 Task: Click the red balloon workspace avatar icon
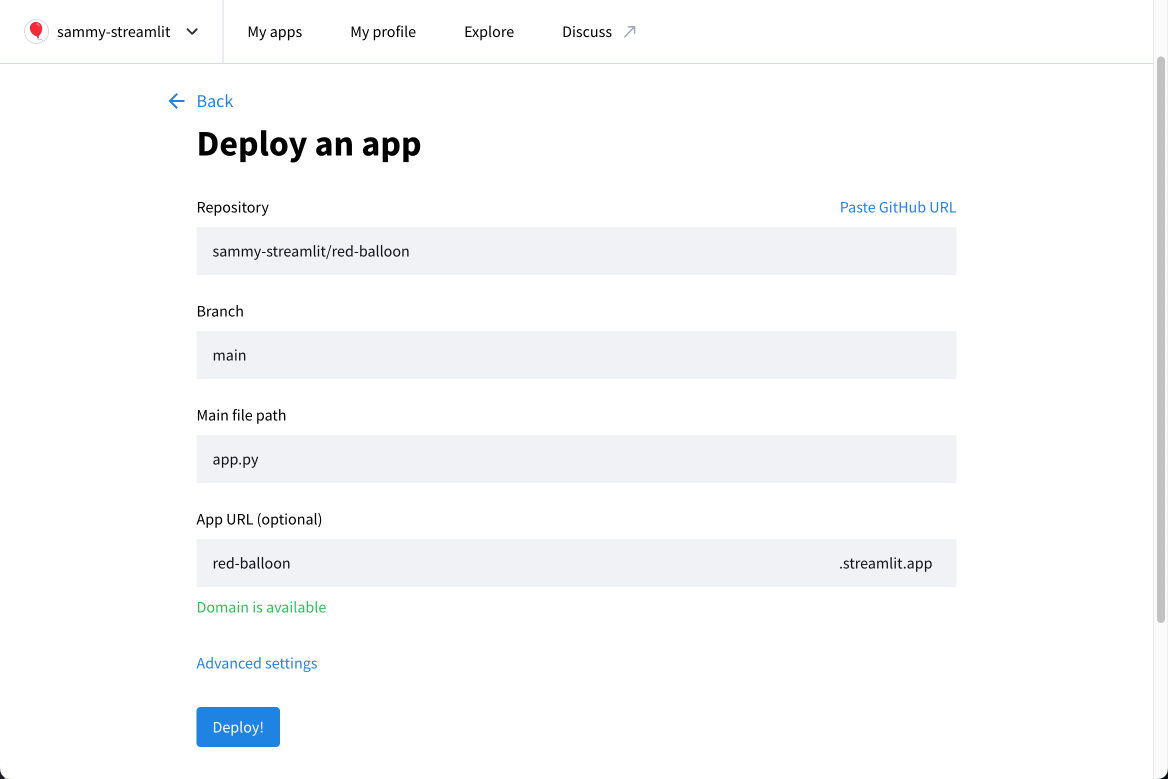tap(36, 31)
